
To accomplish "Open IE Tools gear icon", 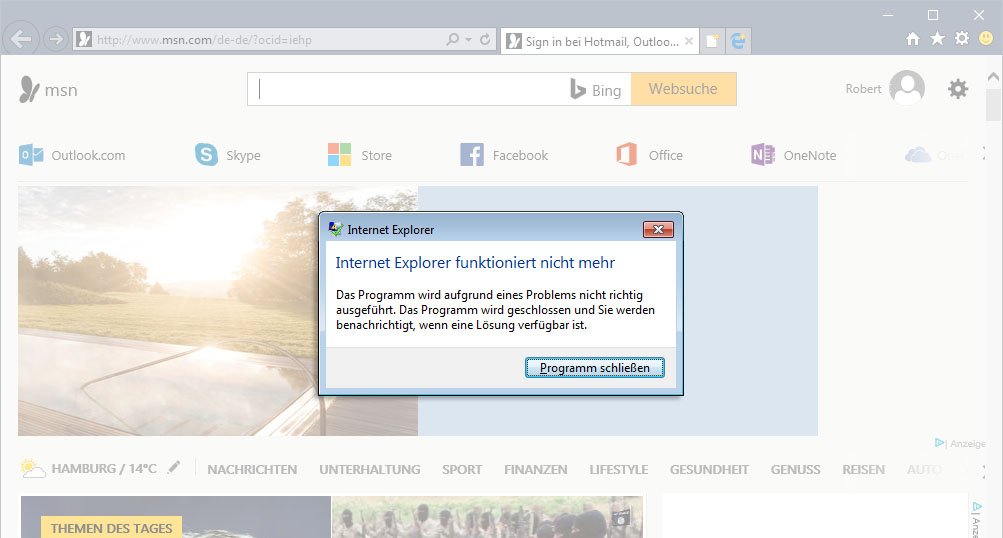I will [x=962, y=38].
